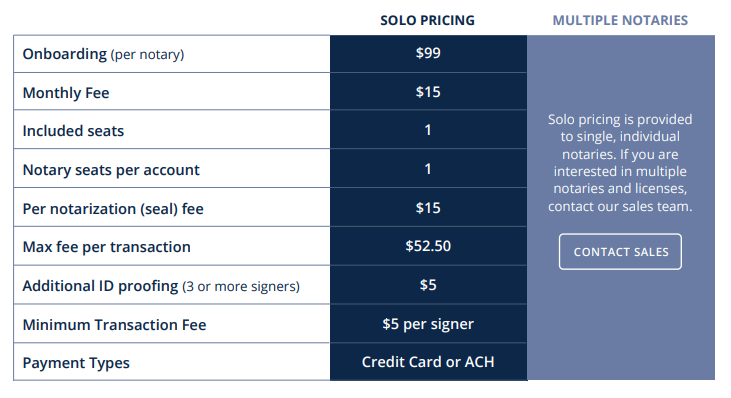Click the CONTACT SALES button
The height and width of the screenshot is (398, 731).
pyautogui.click(x=620, y=252)
